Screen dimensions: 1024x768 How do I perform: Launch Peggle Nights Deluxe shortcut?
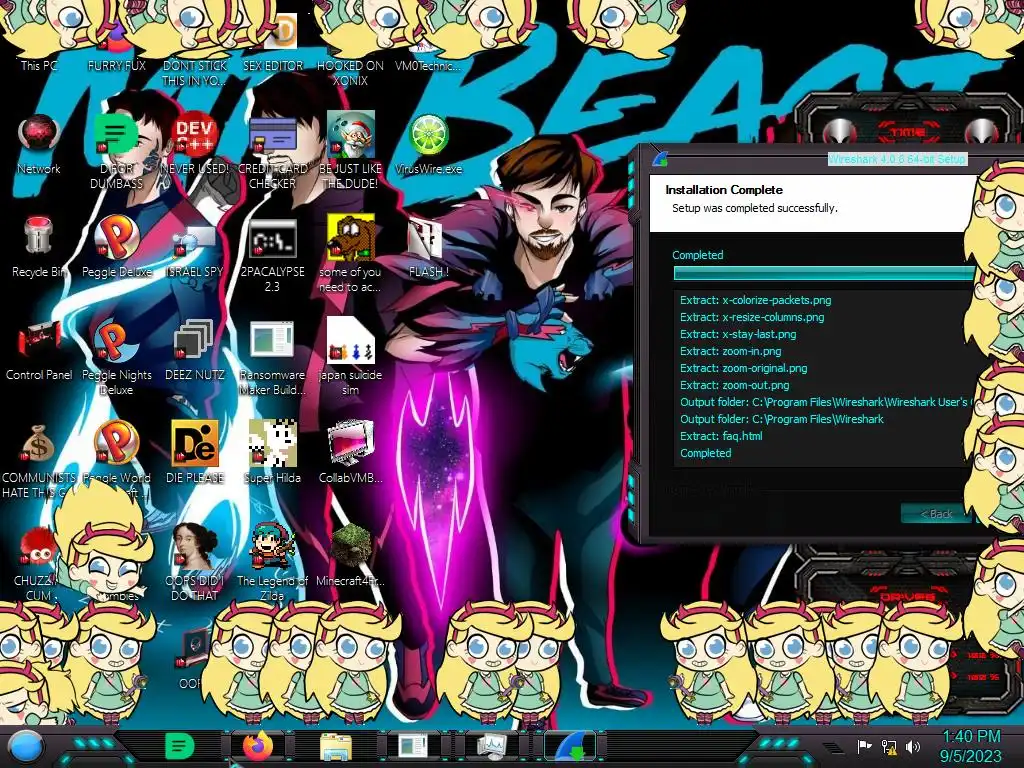point(116,358)
